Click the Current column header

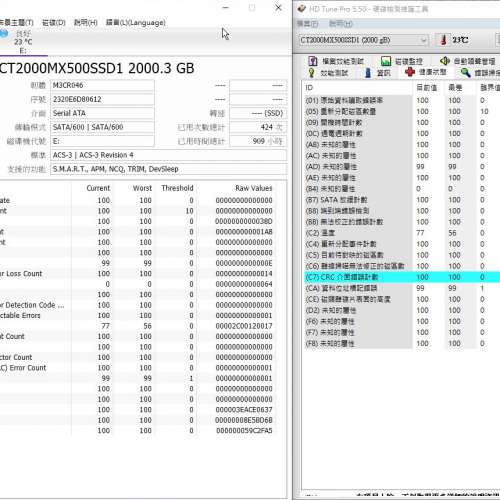[x=98, y=188]
